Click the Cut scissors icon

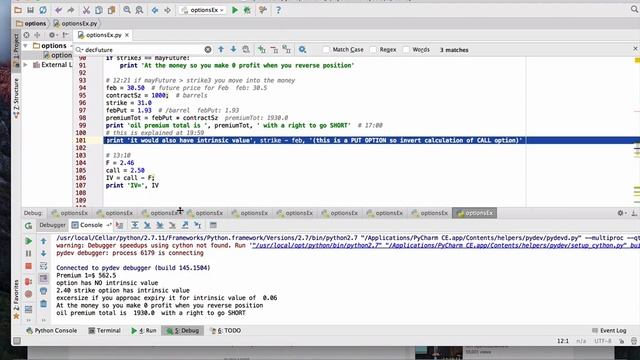(87, 10)
